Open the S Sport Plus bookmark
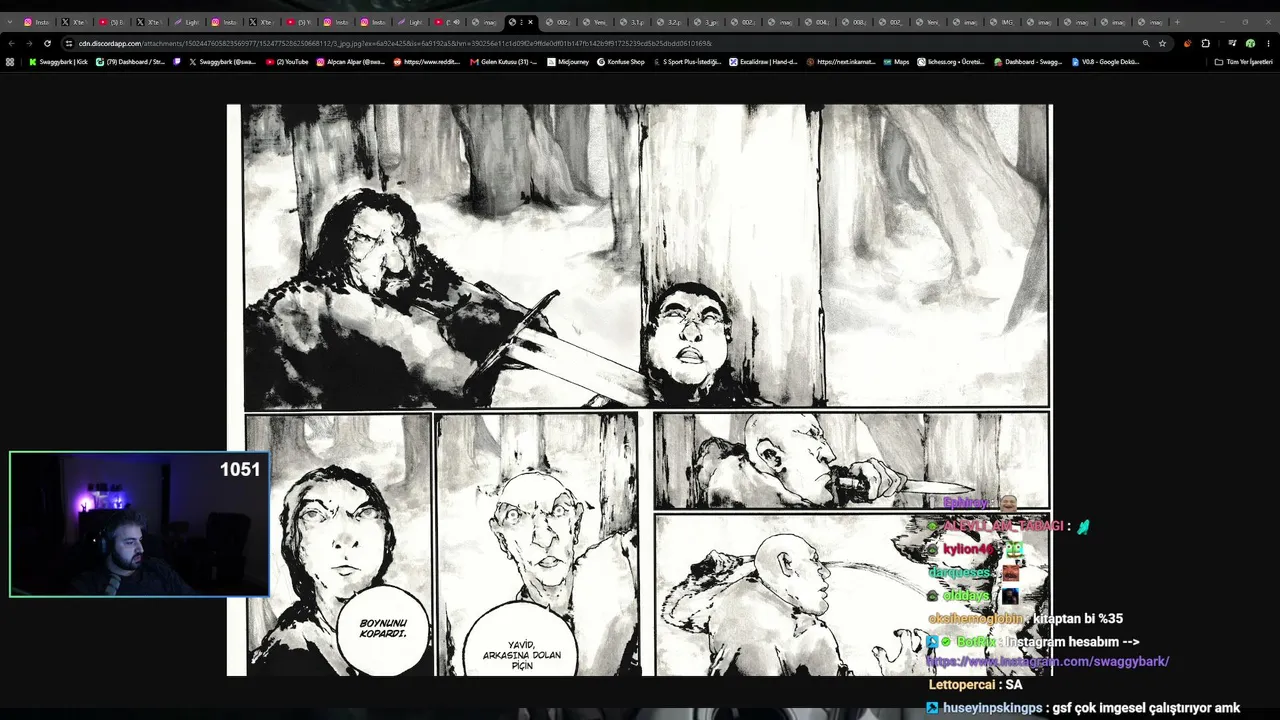This screenshot has width=1280, height=720. 687,62
